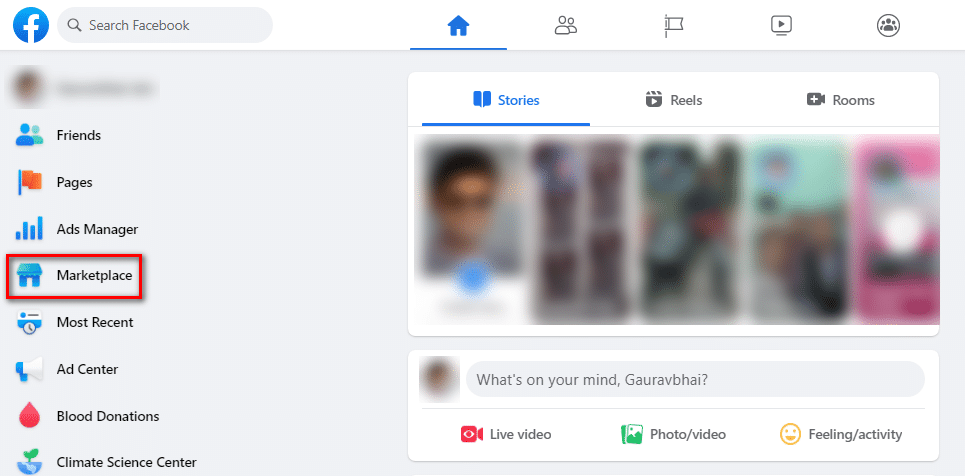Click the search magnifier icon
The height and width of the screenshot is (476, 965).
point(74,25)
